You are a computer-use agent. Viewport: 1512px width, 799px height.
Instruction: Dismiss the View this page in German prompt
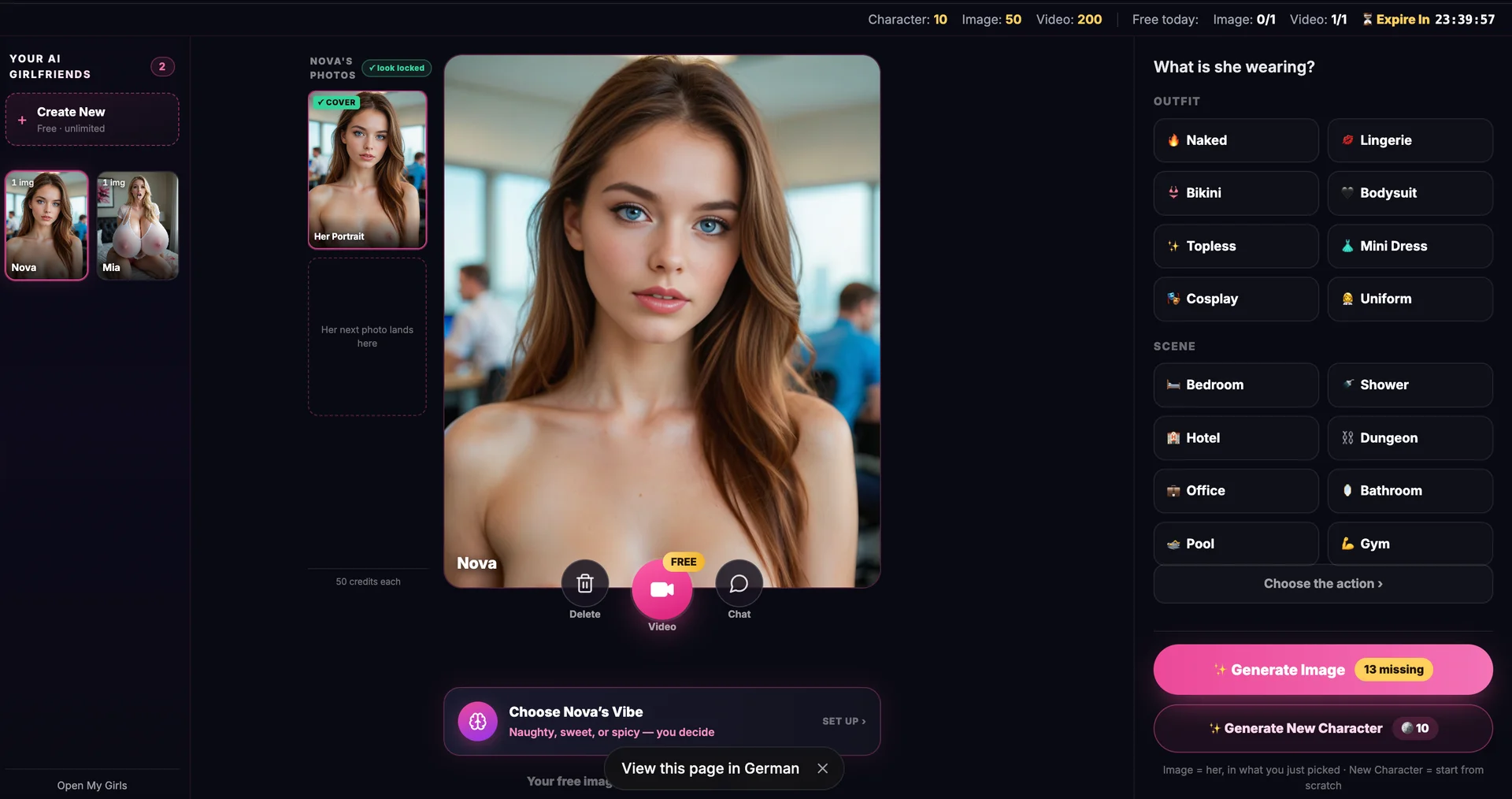822,768
